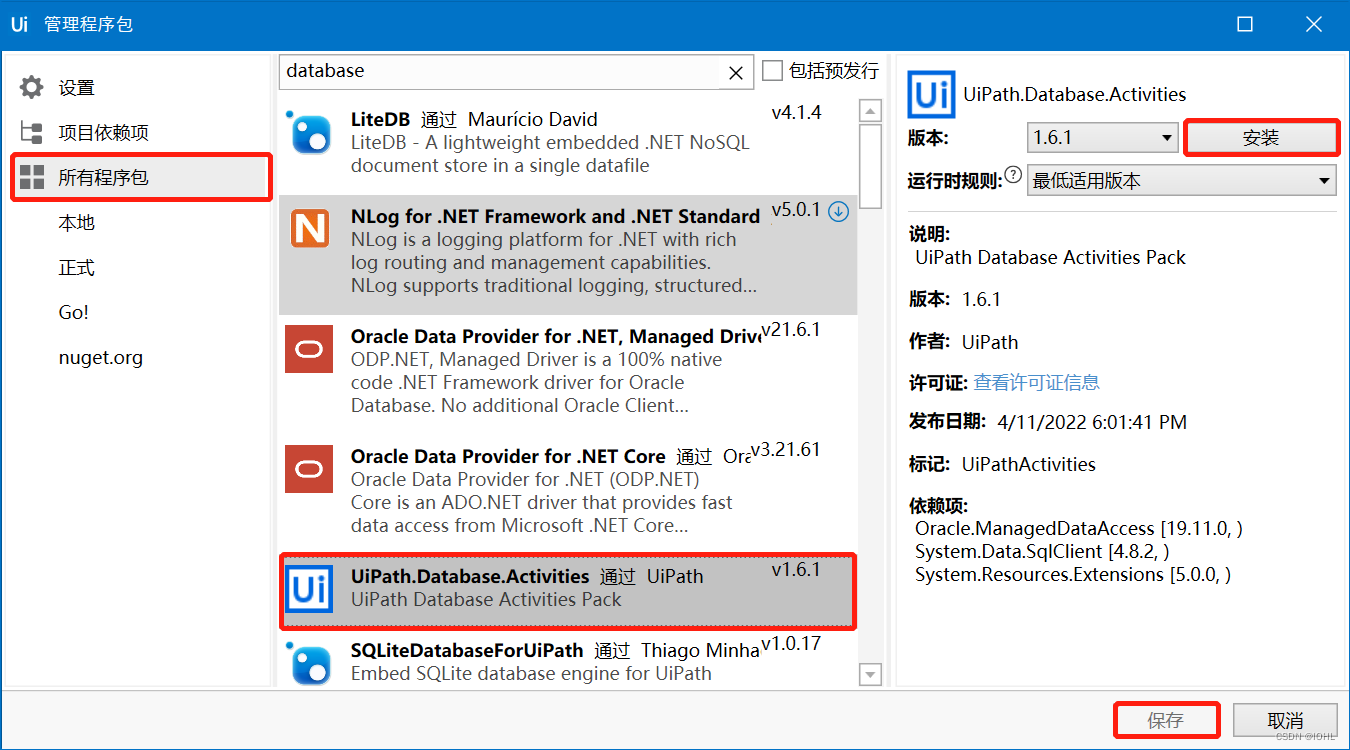Click the 取消 cancel button
The image size is (1350, 750).
(1285, 720)
